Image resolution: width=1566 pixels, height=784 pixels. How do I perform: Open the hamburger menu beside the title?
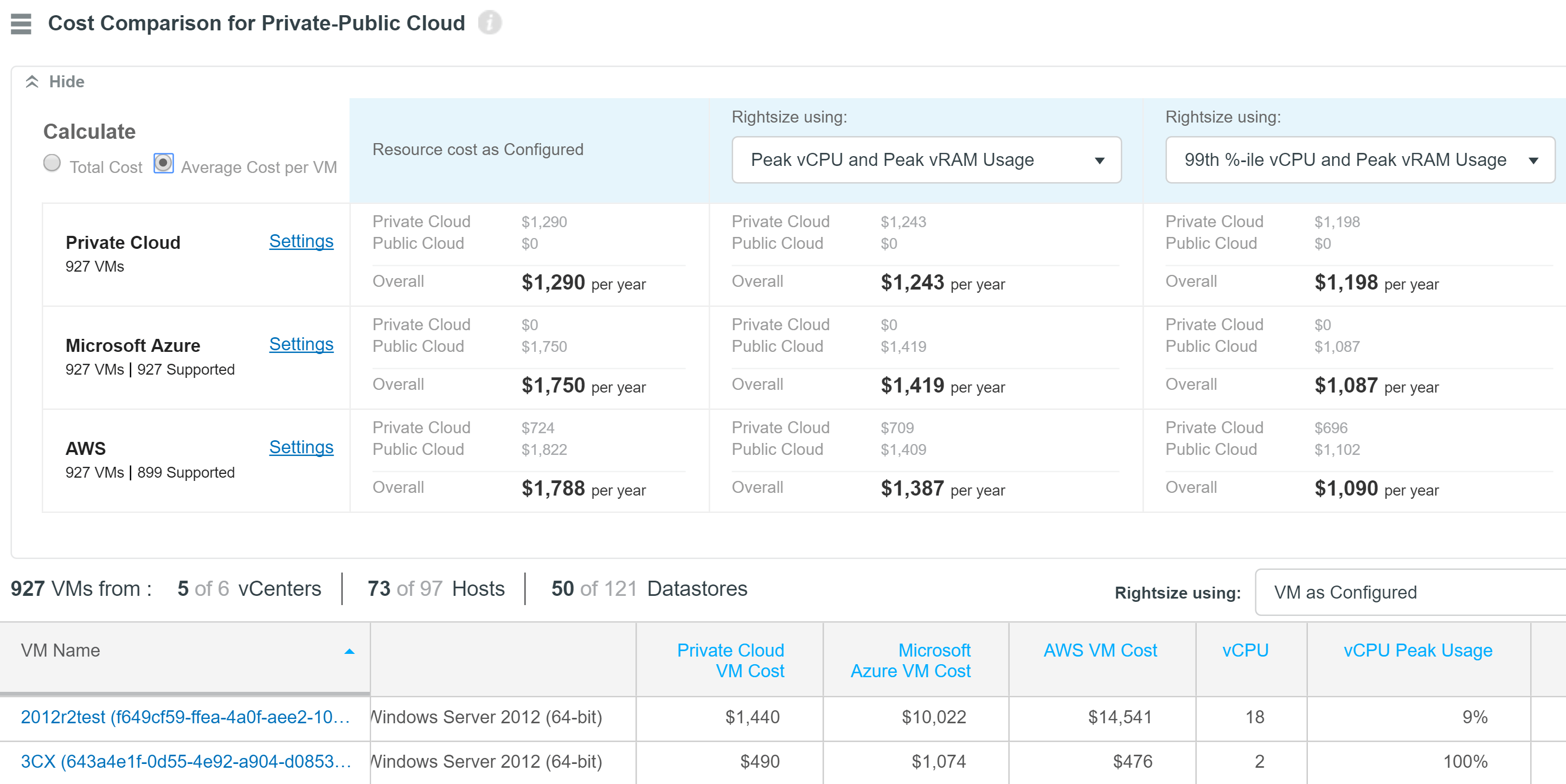pos(20,23)
